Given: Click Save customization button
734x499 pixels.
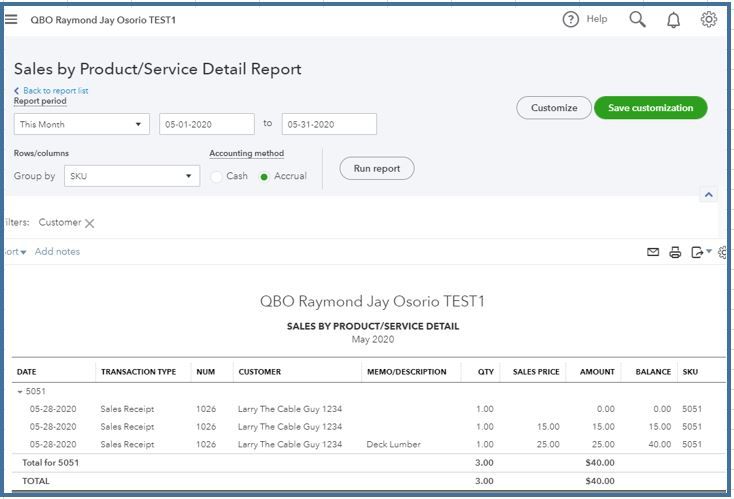Looking at the screenshot, I should click(650, 108).
